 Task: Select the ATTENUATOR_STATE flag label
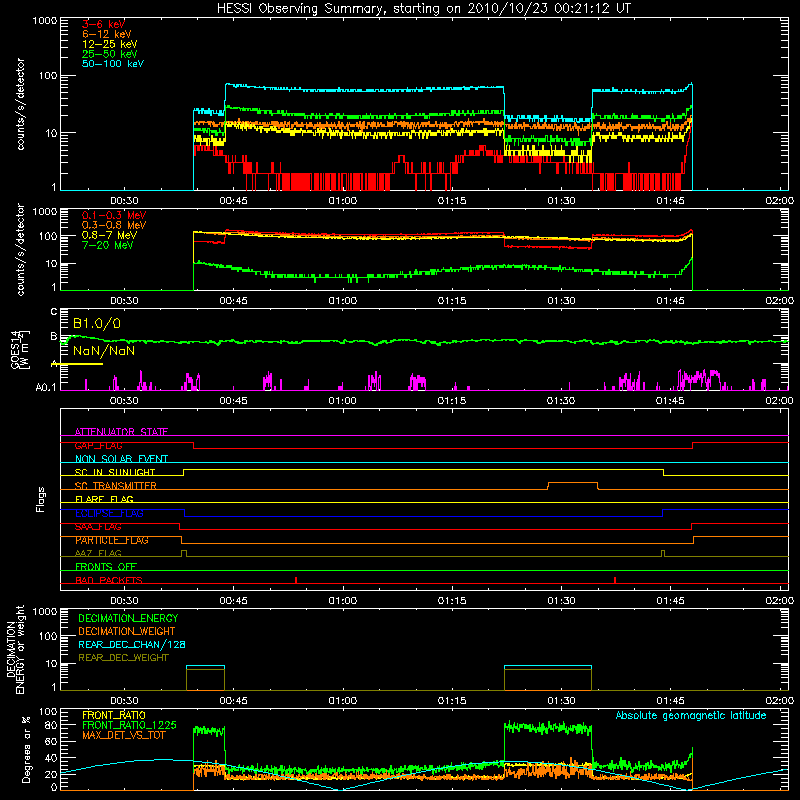click(x=121, y=432)
